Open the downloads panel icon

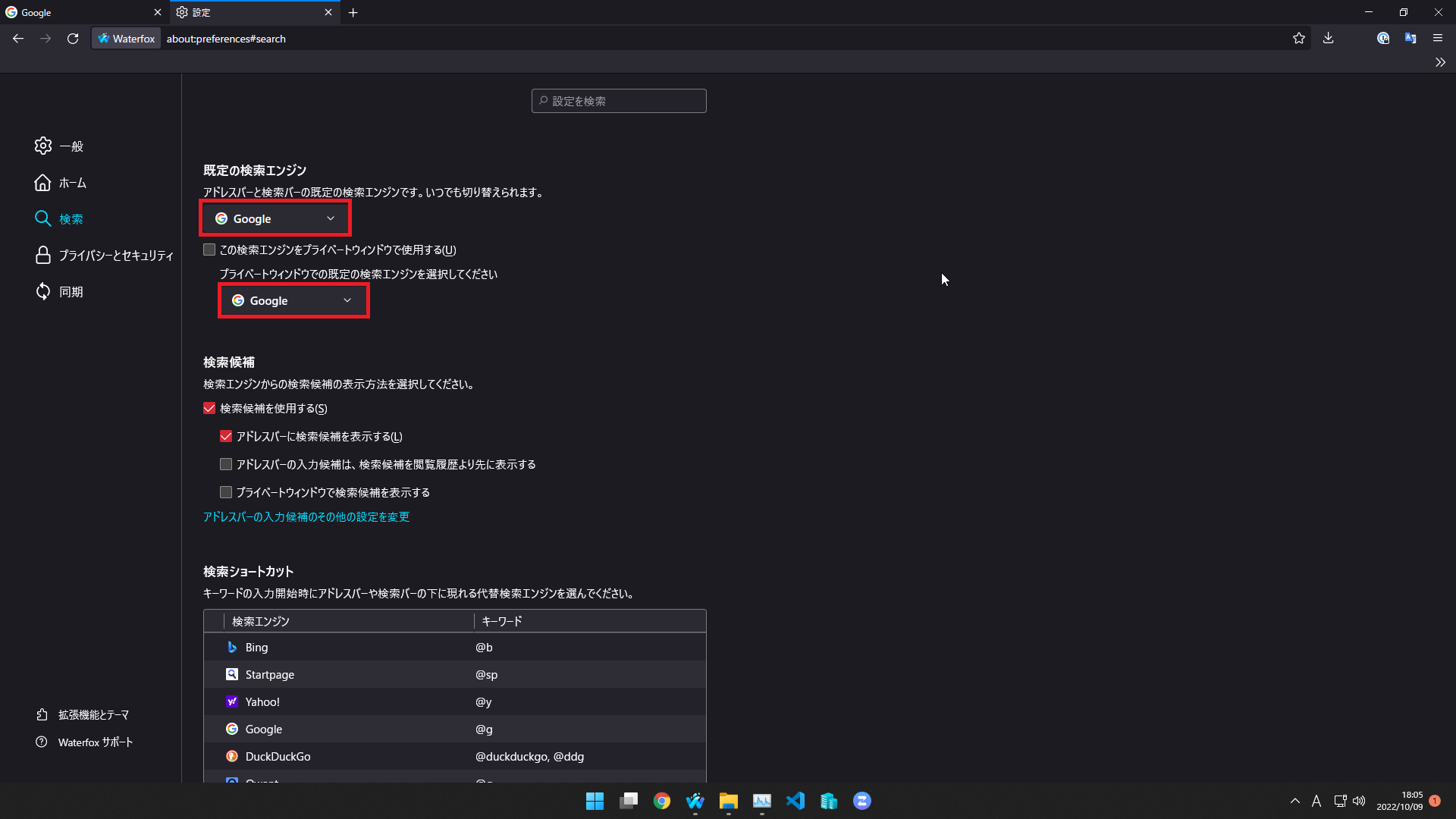[1329, 39]
